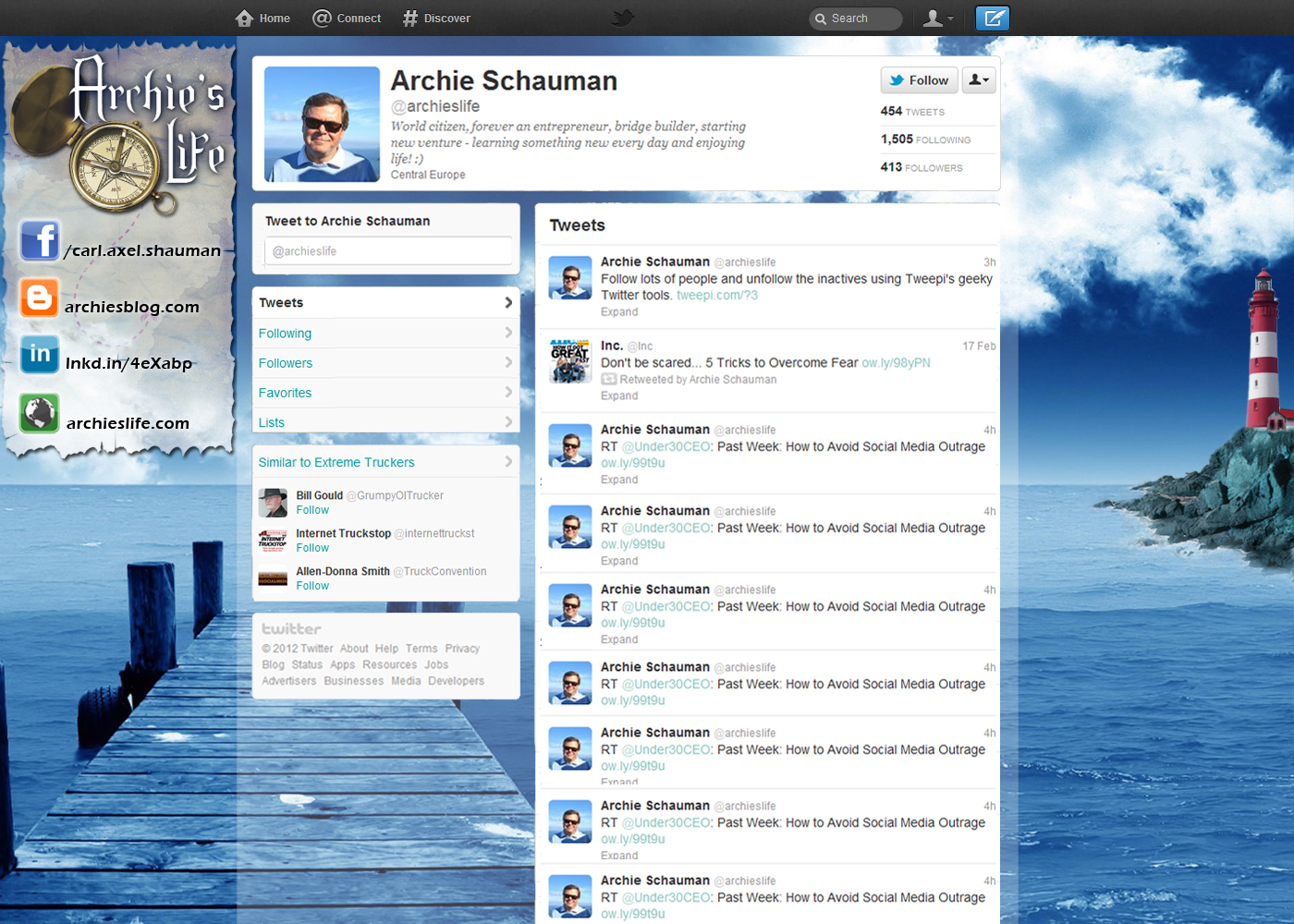The image size is (1294, 924).
Task: Click the Home icon in navigation bar
Action: (245, 18)
